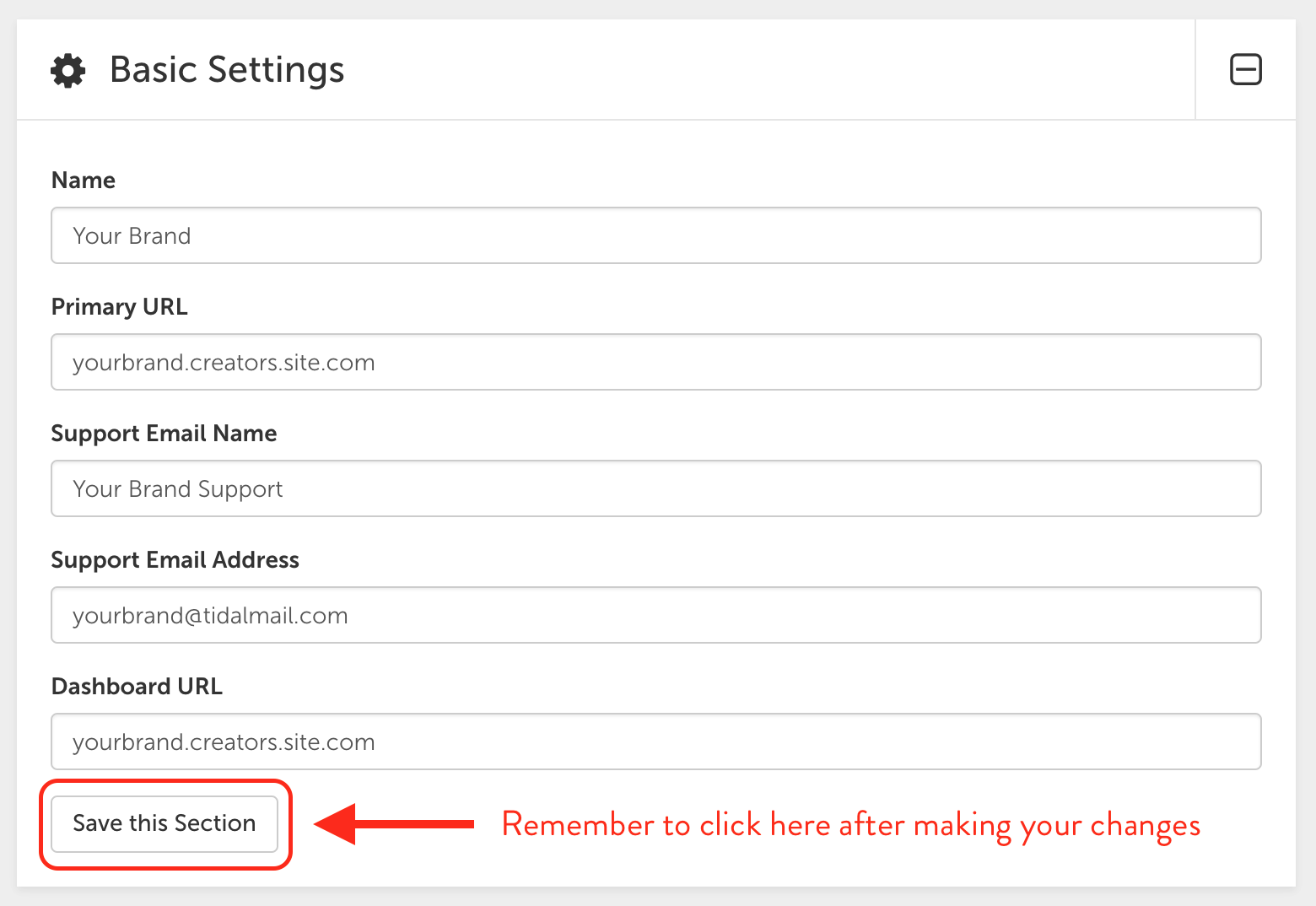Click the Name input field
The image size is (1316, 906).
tap(656, 235)
